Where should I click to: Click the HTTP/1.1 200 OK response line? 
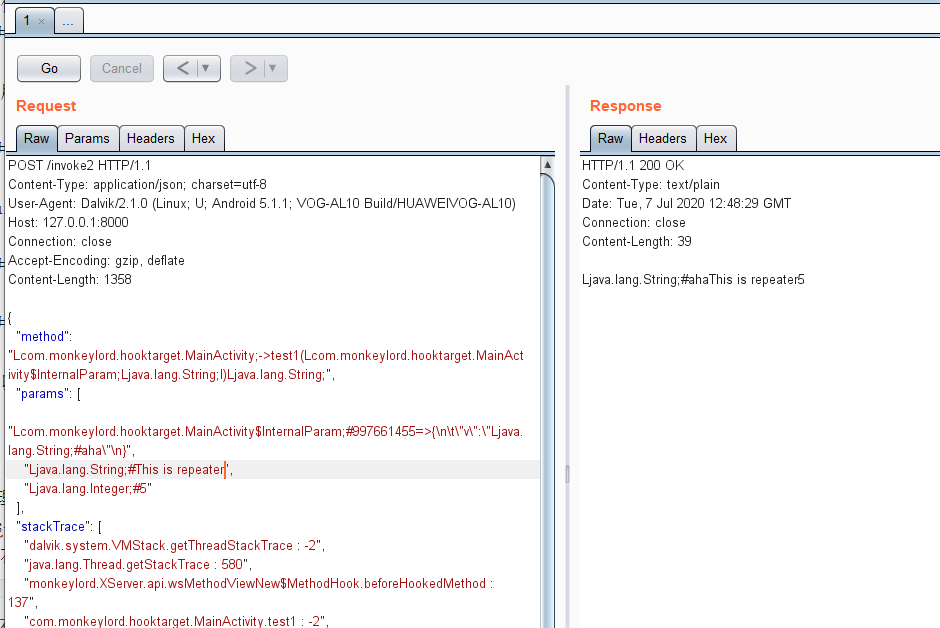pyautogui.click(x=633, y=165)
